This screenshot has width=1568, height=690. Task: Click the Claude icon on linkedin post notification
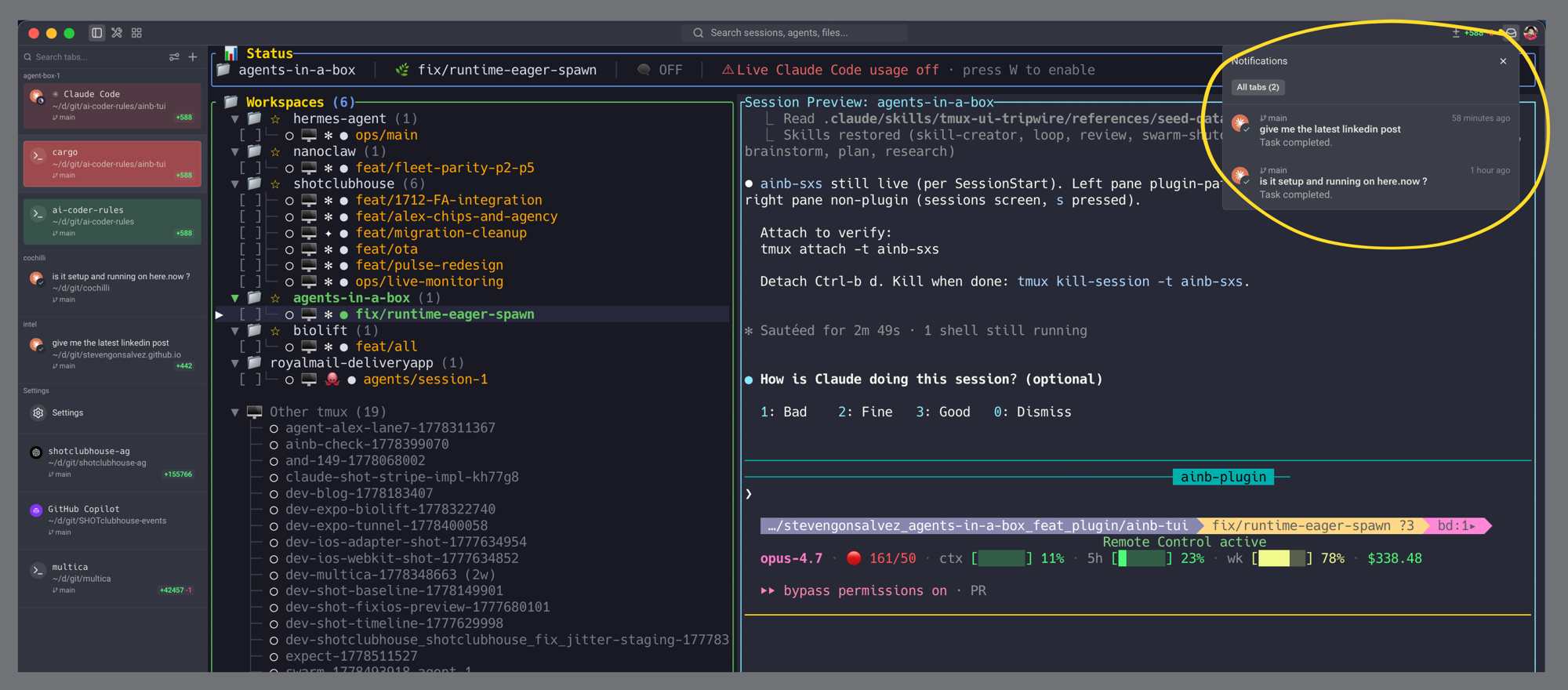point(1240,123)
